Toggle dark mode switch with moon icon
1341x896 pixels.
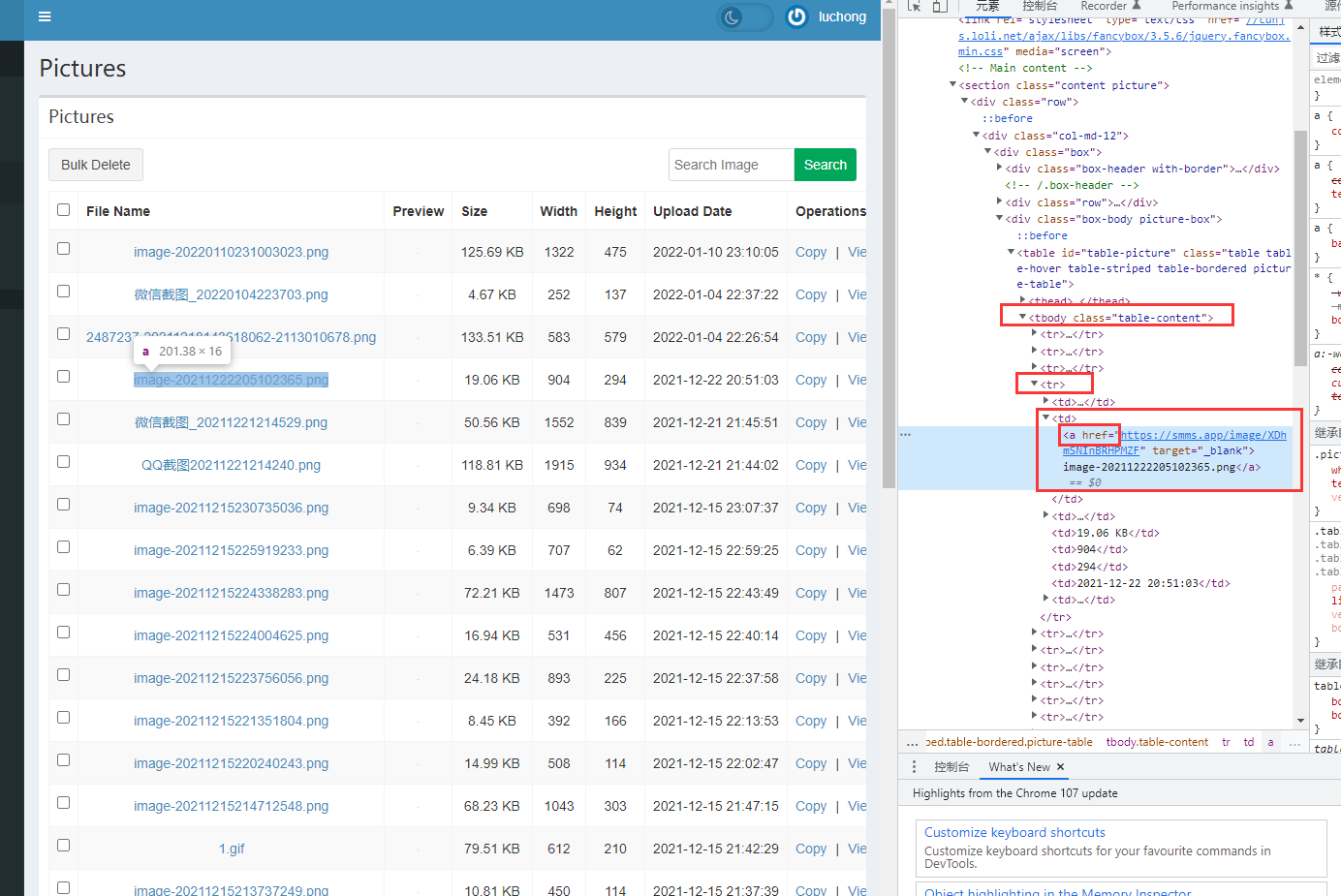(744, 16)
